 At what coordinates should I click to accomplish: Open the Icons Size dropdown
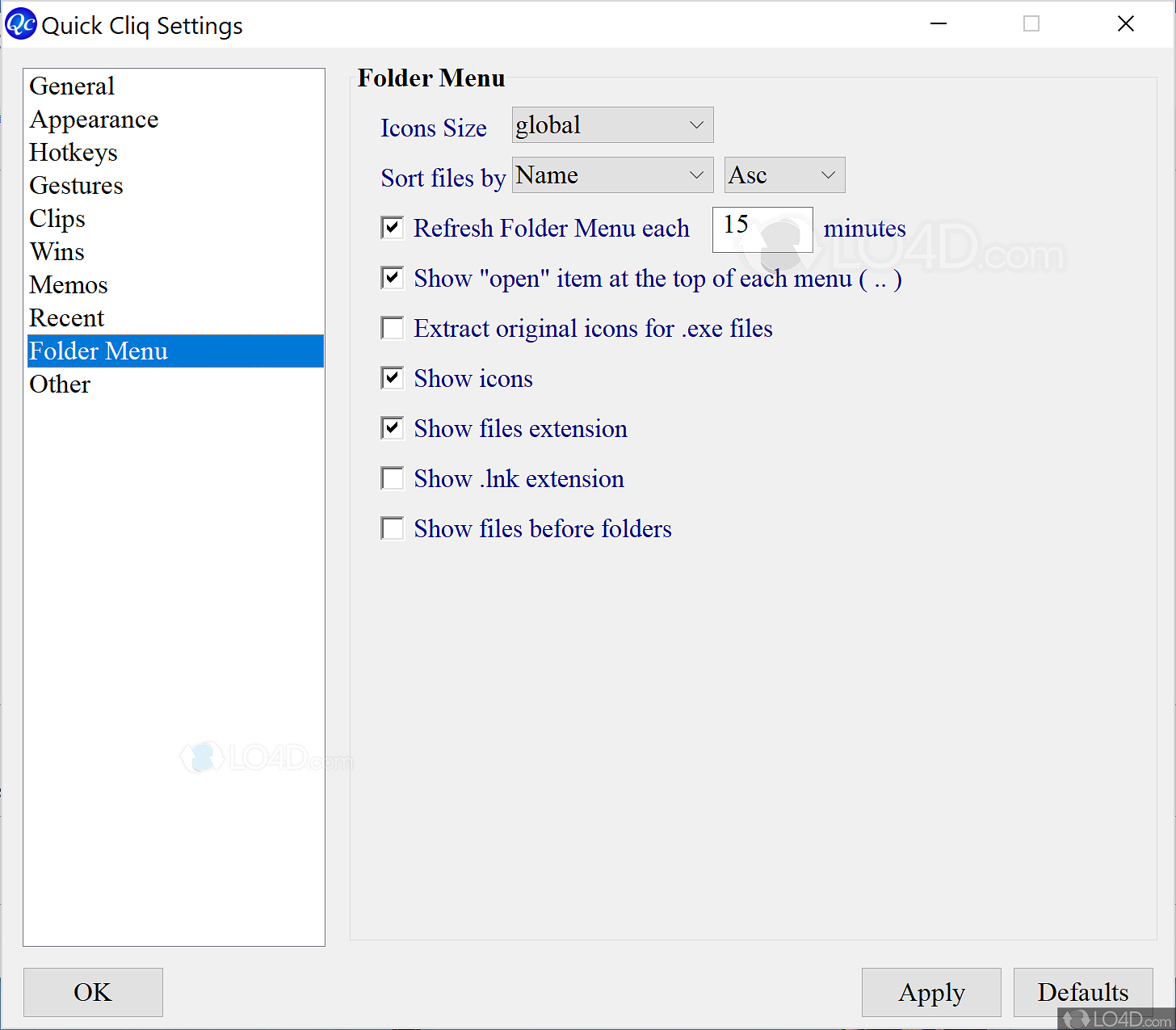(611, 124)
